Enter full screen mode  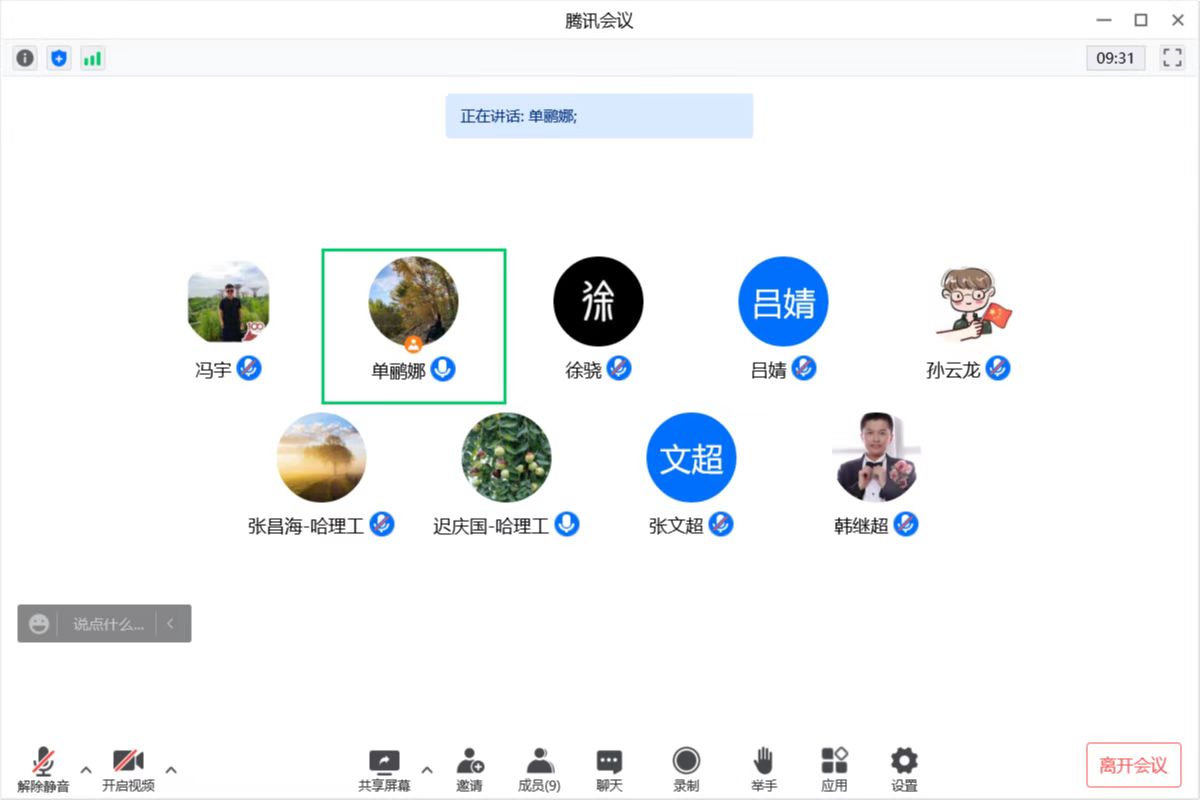(1172, 58)
